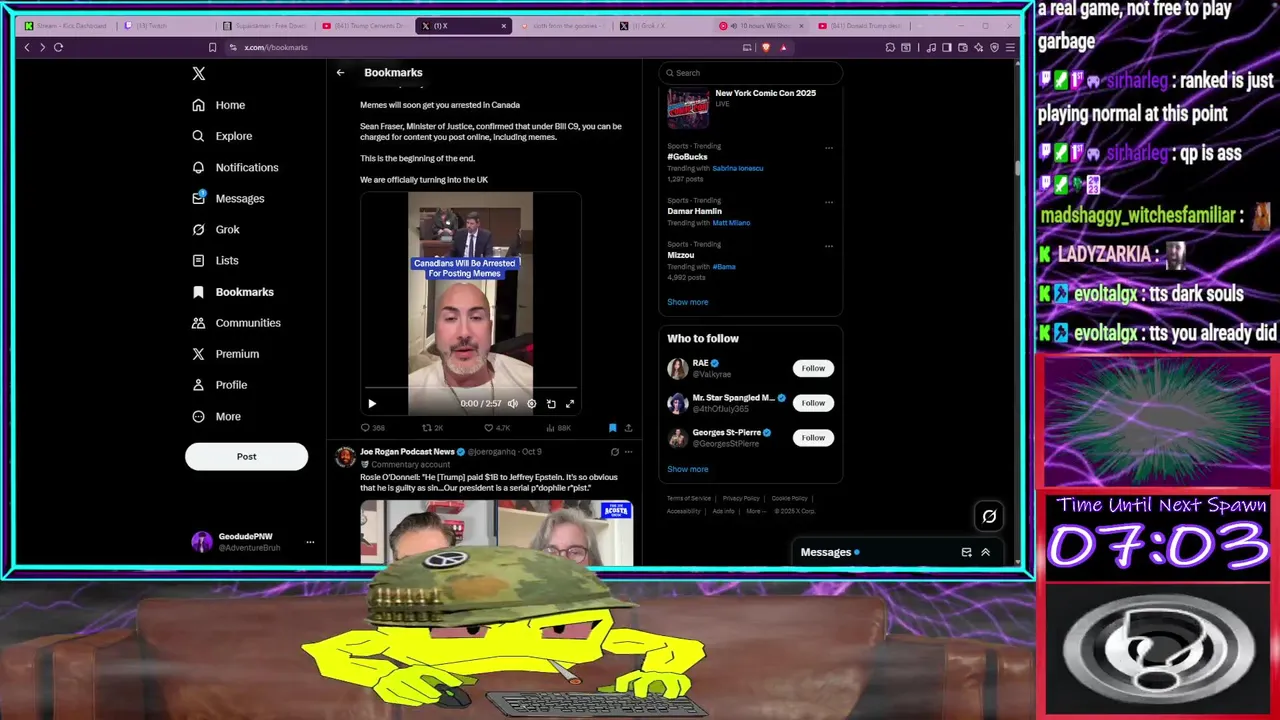Open the Terms of Service link
The image size is (1280, 720).
pos(689,498)
